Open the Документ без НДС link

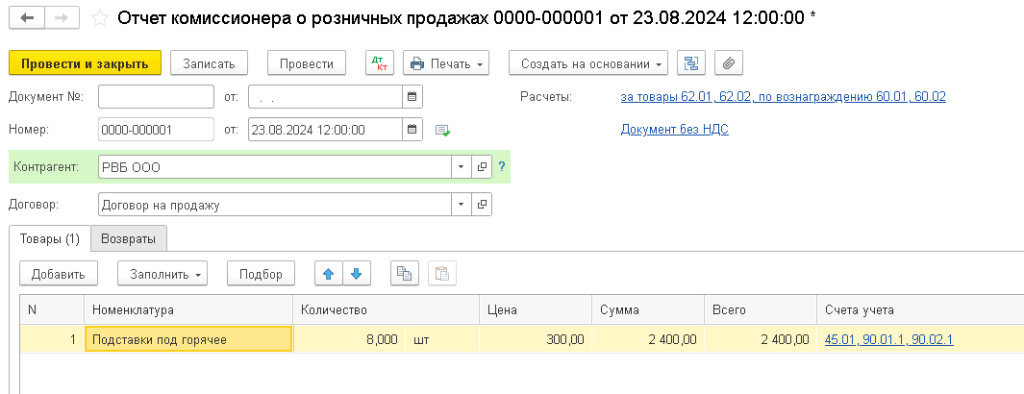[674, 129]
